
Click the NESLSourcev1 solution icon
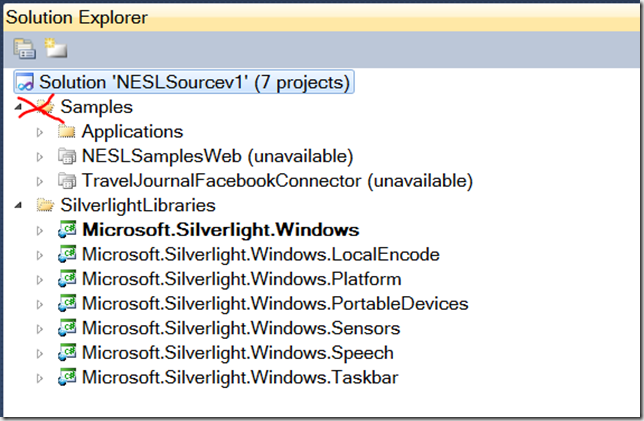(x=25, y=82)
